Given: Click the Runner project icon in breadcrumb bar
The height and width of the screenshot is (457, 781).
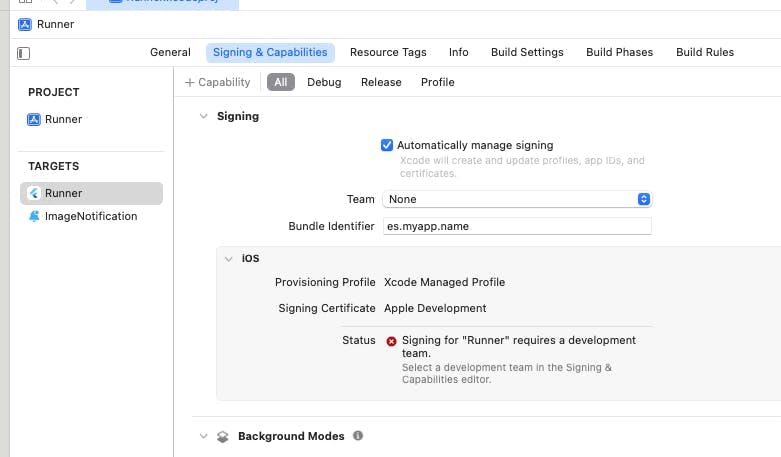Looking at the screenshot, I should (25, 24).
